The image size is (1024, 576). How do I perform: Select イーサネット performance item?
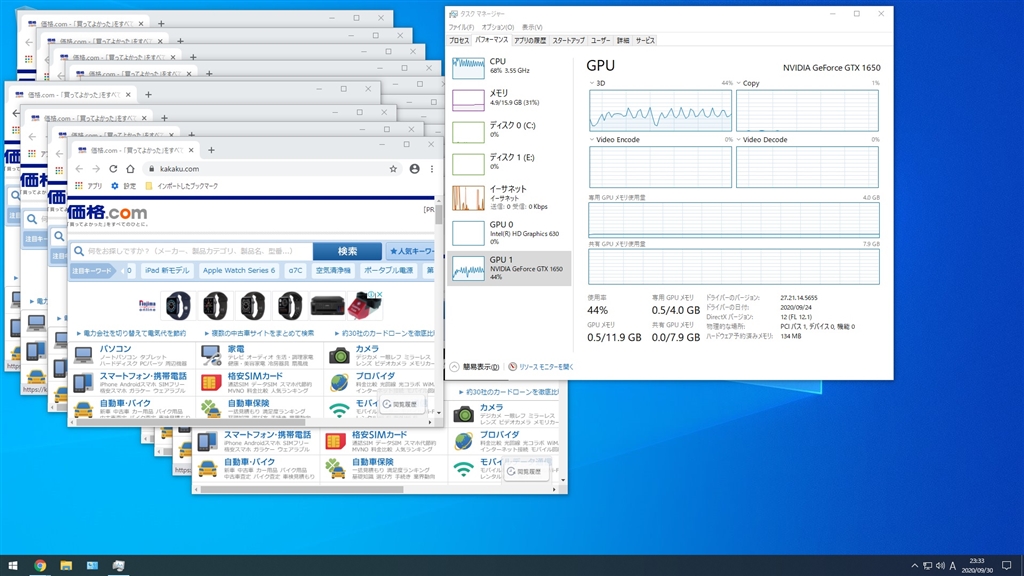coord(509,197)
